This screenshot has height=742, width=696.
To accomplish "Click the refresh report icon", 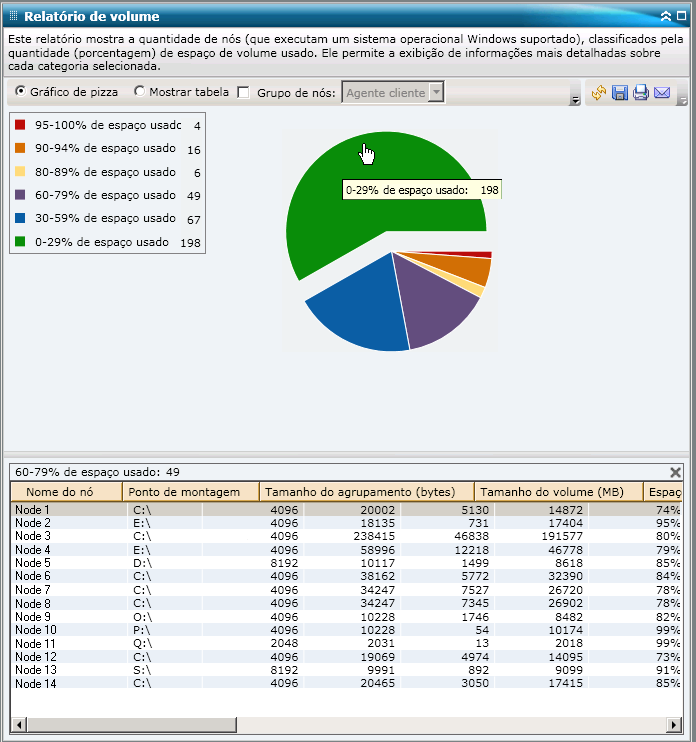I will click(599, 92).
